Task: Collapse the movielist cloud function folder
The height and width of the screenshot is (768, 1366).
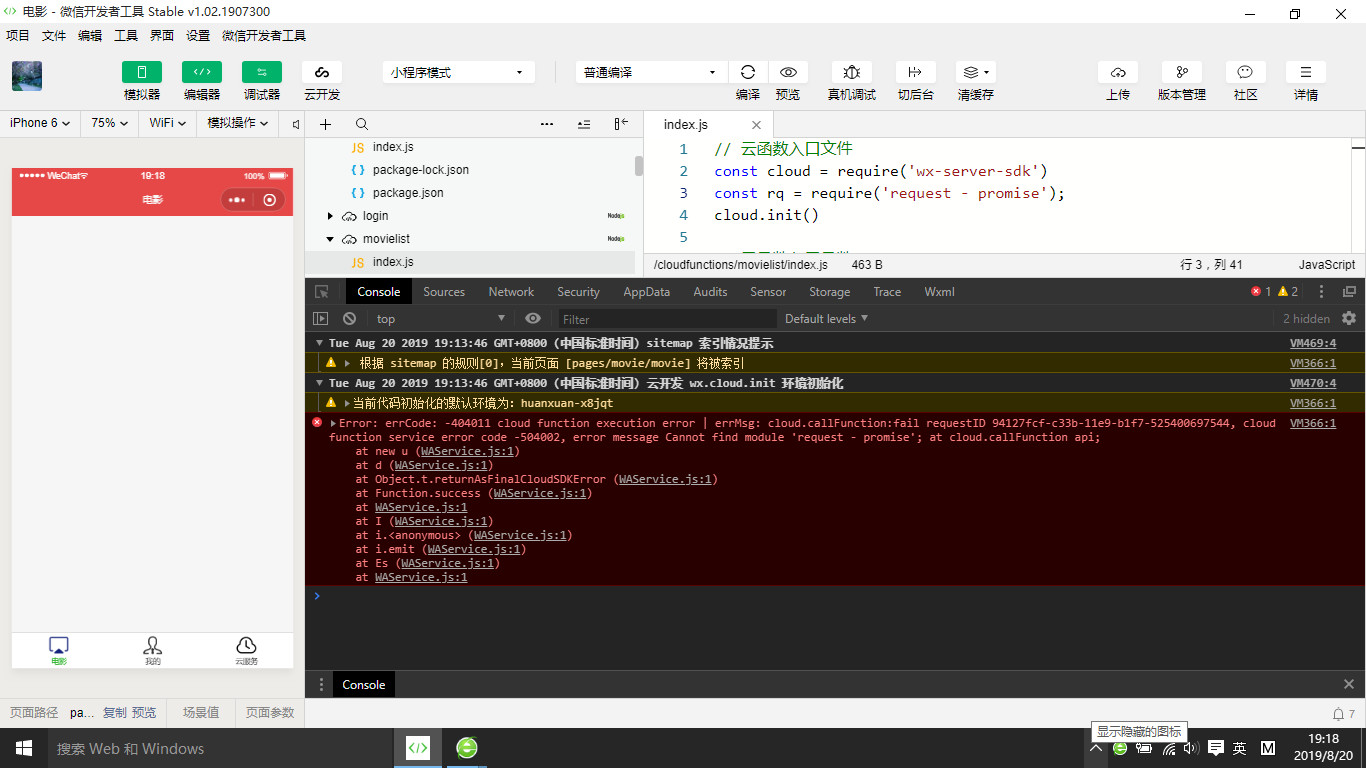Action: click(330, 239)
